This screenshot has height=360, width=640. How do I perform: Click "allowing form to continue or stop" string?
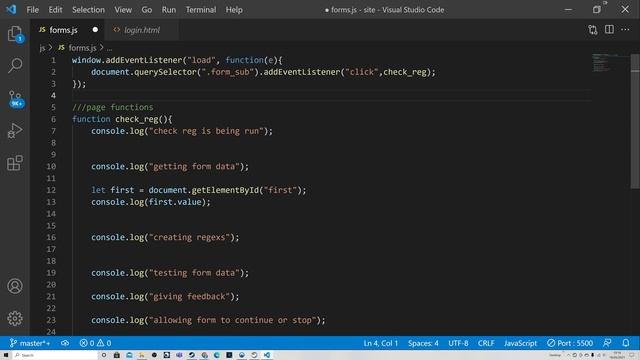(x=233, y=320)
